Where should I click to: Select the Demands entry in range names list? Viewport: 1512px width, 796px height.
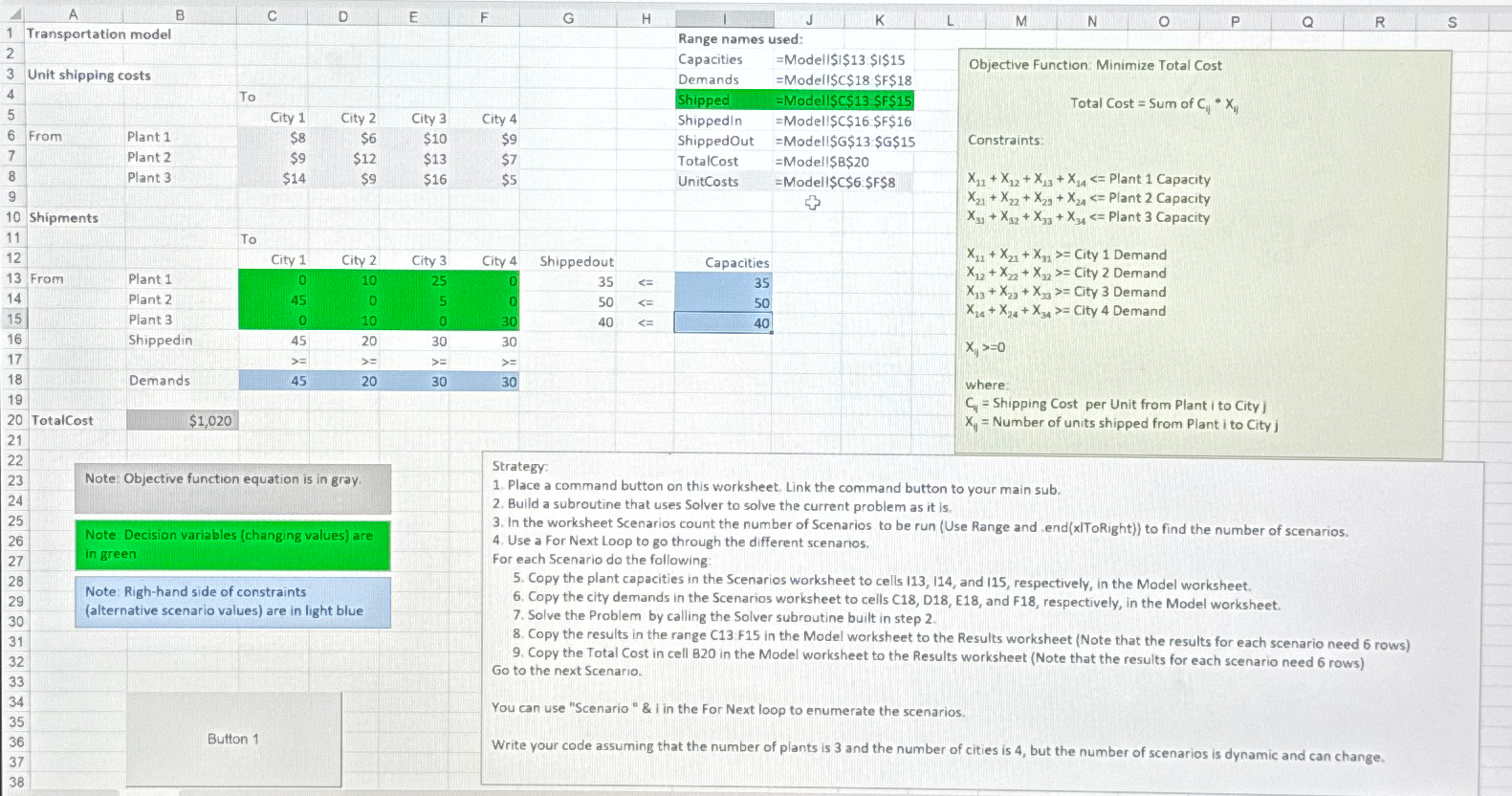point(709,80)
